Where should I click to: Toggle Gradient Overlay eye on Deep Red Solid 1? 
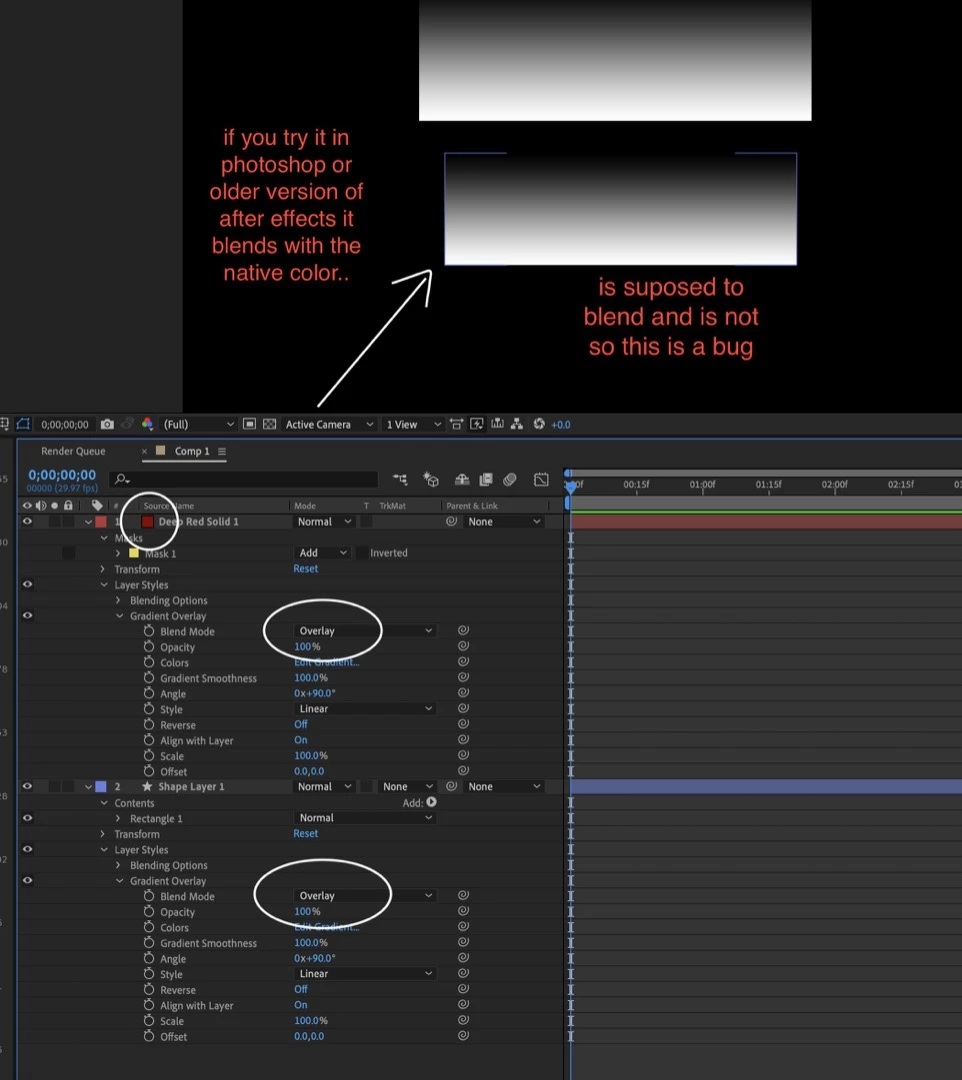[28, 615]
